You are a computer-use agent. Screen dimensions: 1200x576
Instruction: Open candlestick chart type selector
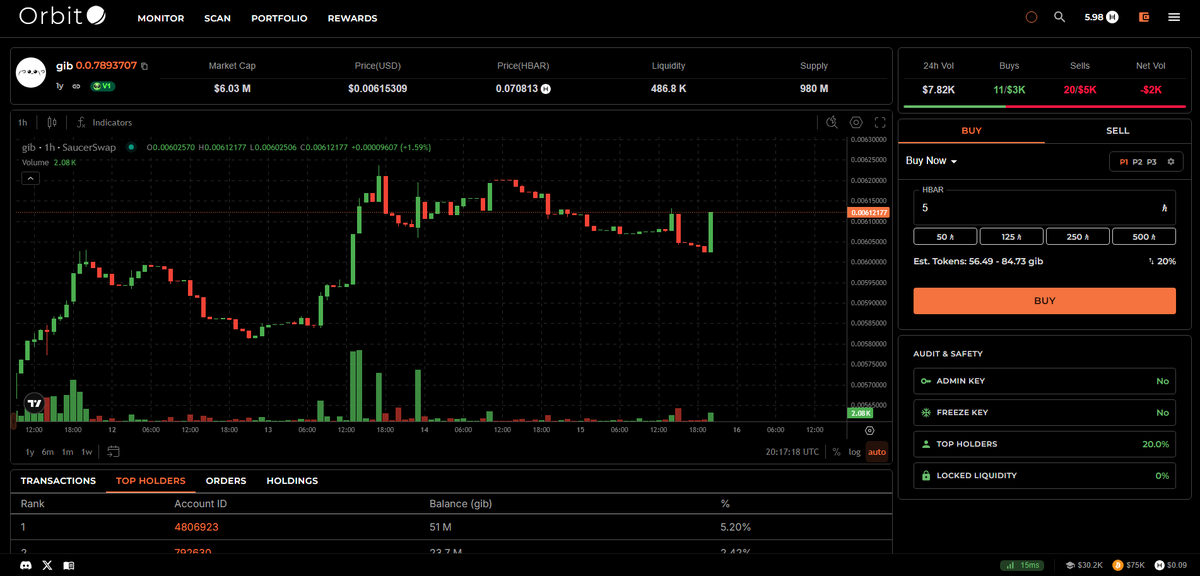point(52,122)
